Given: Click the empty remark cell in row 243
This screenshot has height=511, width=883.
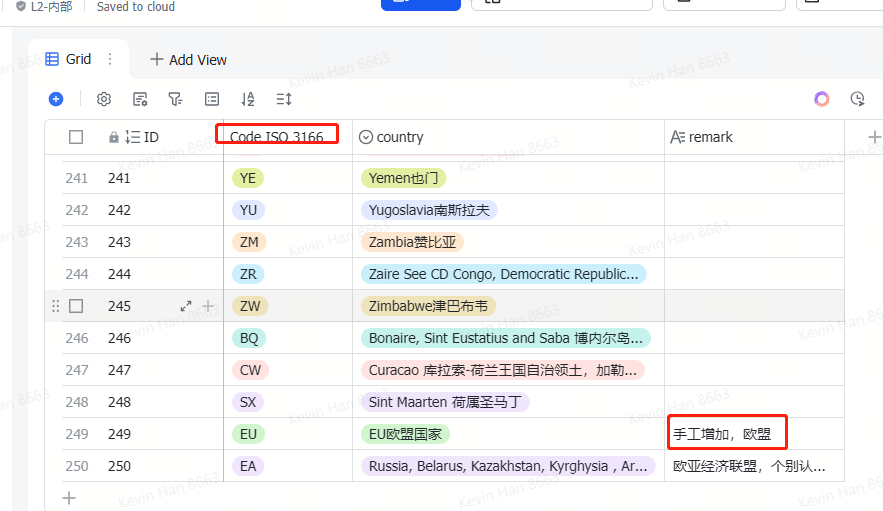Looking at the screenshot, I should click(x=754, y=242).
